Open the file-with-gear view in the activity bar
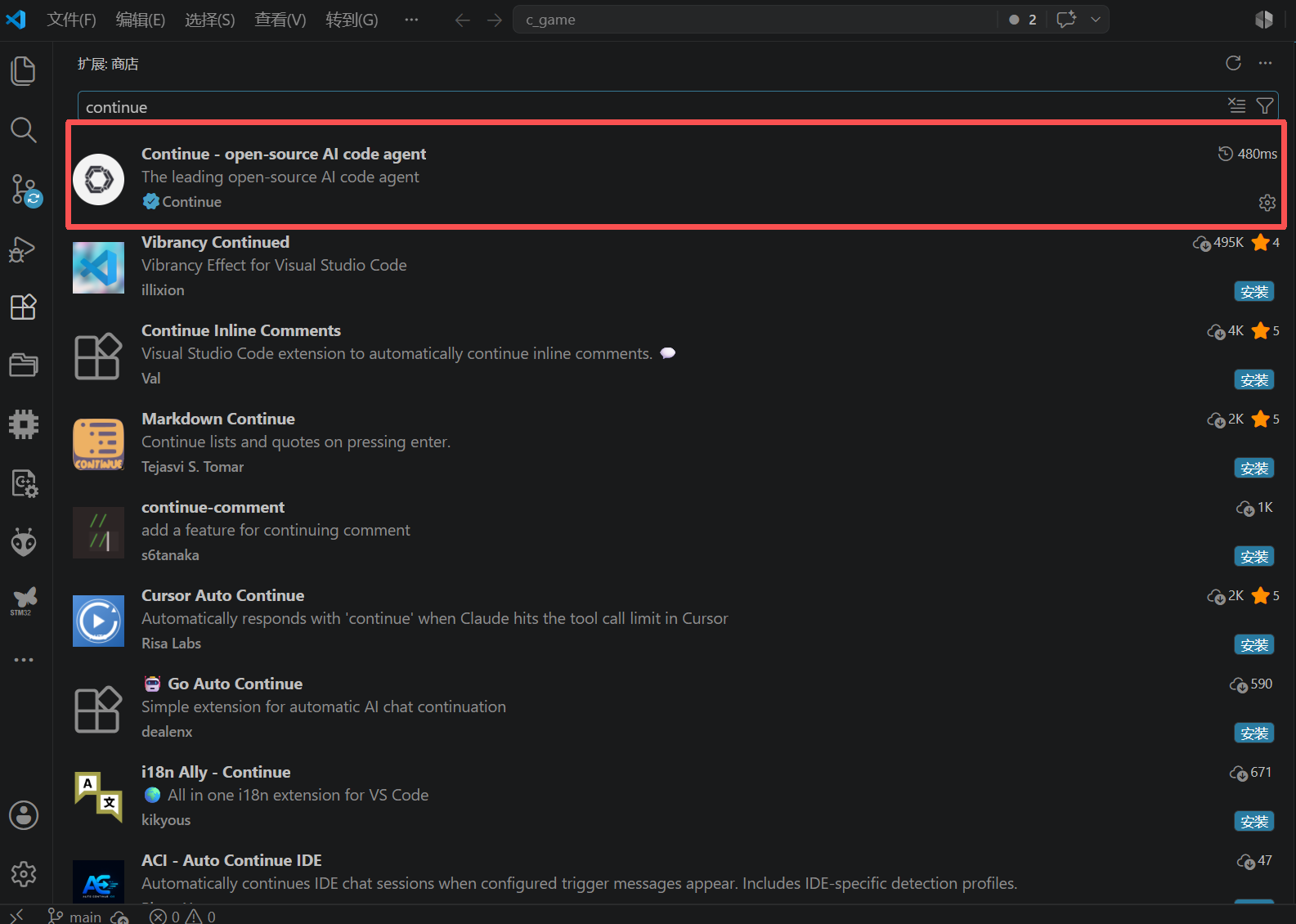The height and width of the screenshot is (924, 1296). (25, 483)
